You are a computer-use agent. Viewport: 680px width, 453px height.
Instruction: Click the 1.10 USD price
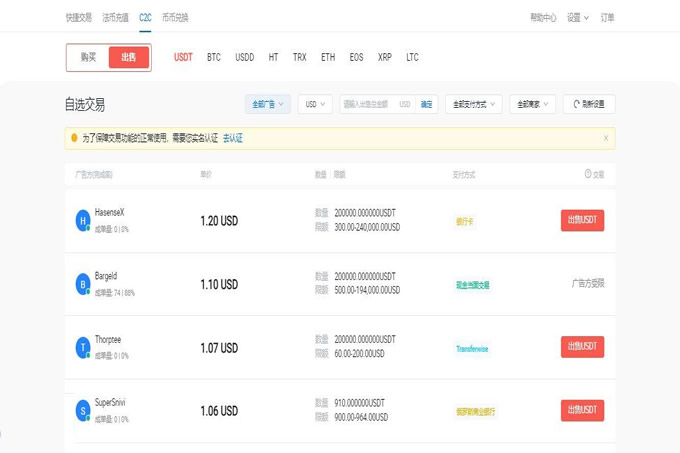219,284
